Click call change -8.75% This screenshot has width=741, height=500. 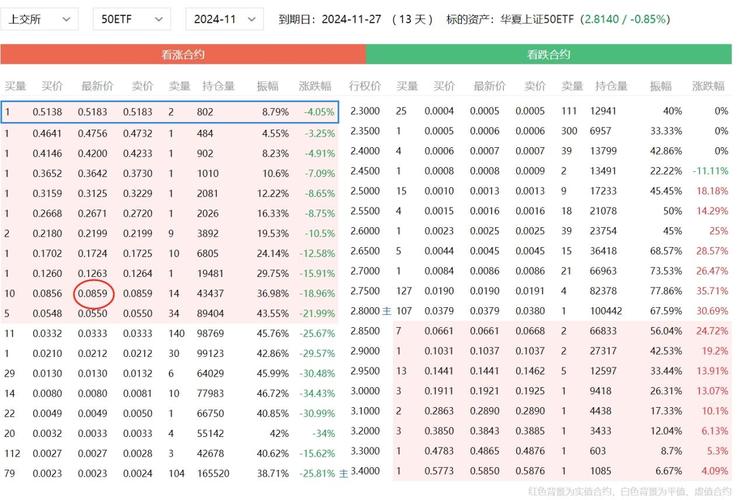pos(320,214)
